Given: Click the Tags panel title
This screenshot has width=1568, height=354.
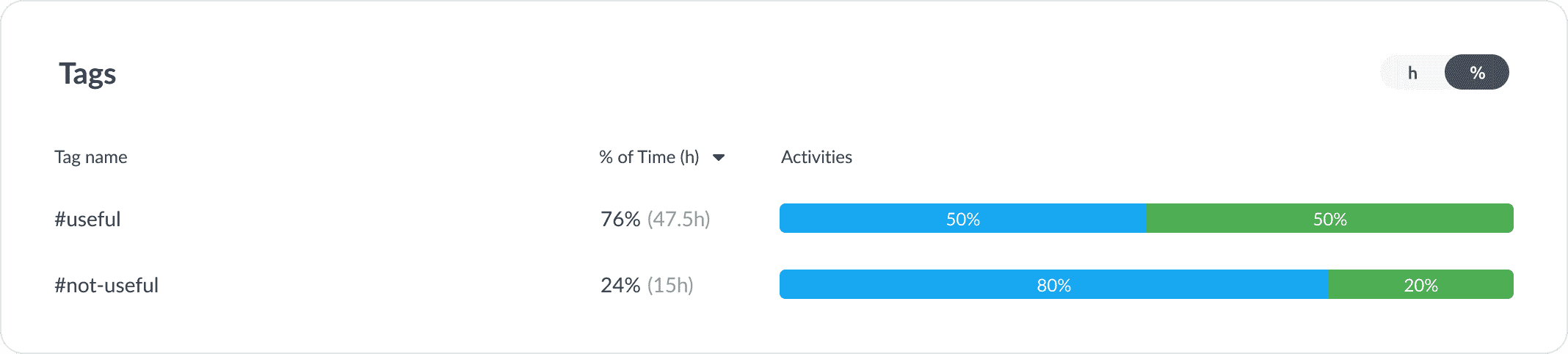Looking at the screenshot, I should (87, 73).
